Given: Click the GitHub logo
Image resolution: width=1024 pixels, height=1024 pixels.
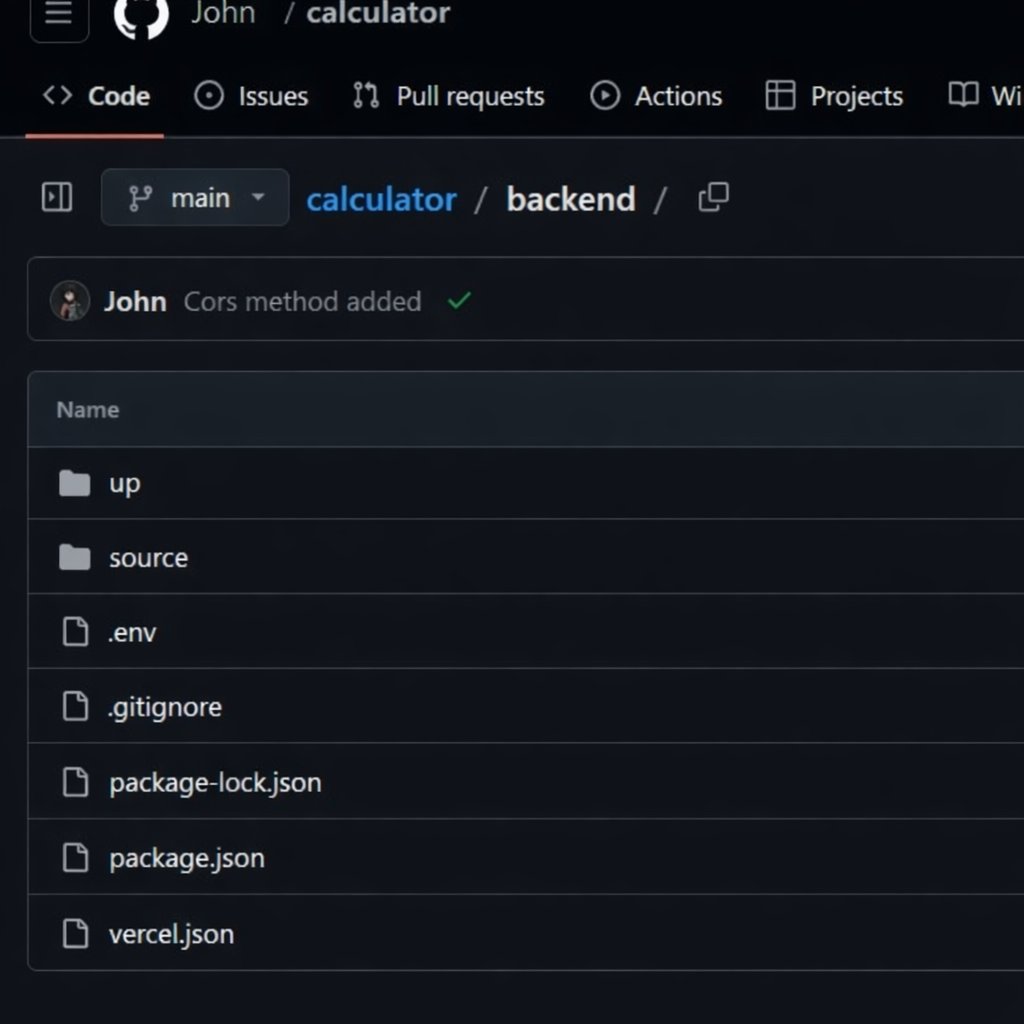Looking at the screenshot, I should coord(141,16).
